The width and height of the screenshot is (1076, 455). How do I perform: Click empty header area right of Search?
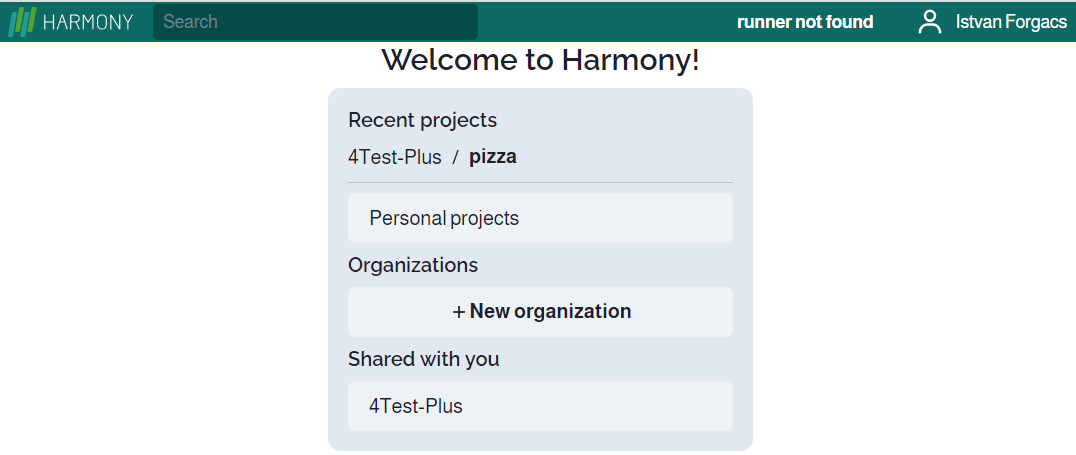click(x=600, y=22)
